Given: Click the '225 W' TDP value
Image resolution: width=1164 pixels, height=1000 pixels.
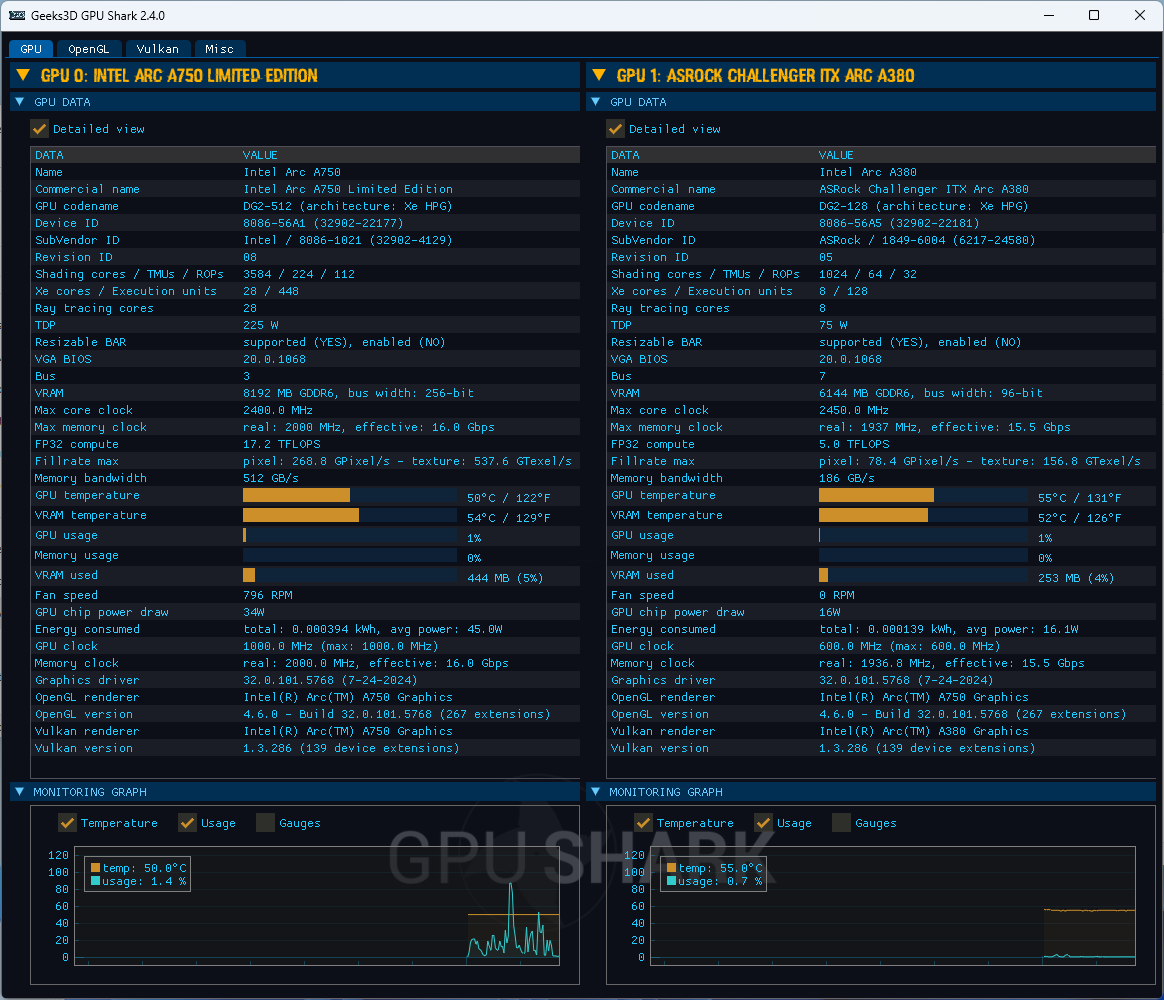Looking at the screenshot, I should pyautogui.click(x=261, y=325).
